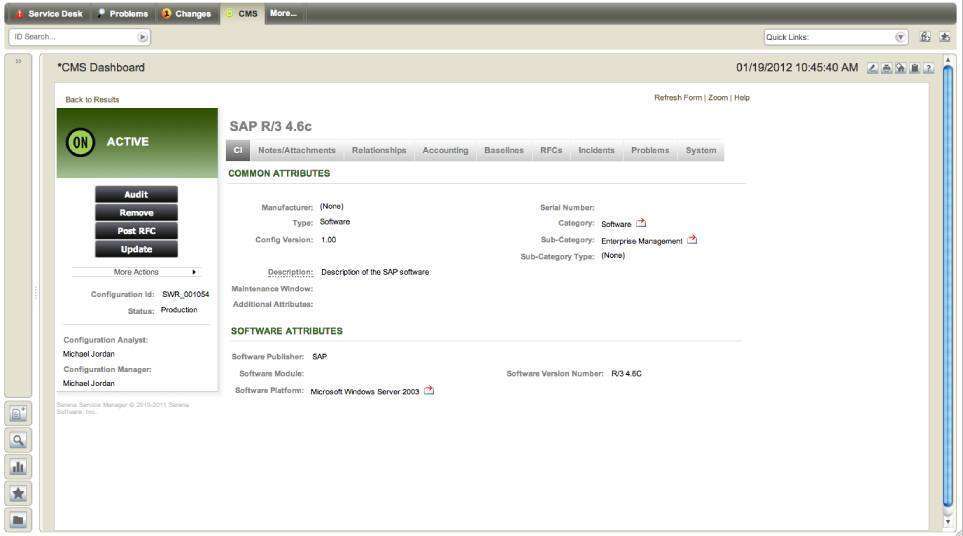This screenshot has width=963, height=536.
Task: Select the CMS top tab
Action: [x=242, y=14]
